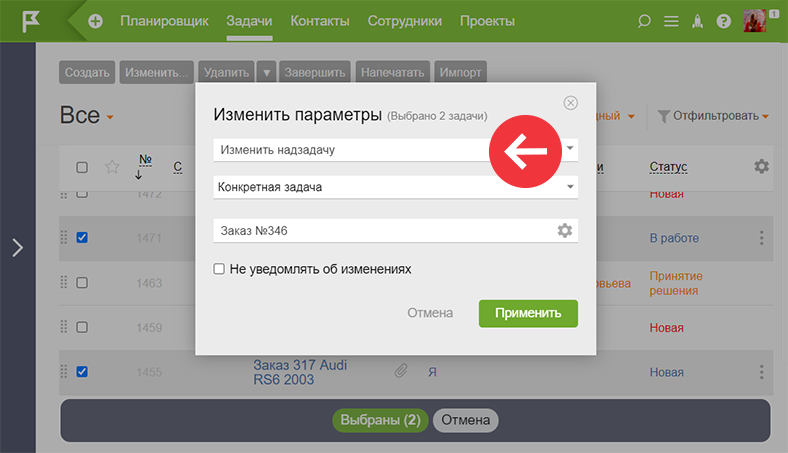Open the Проекты tab
Screen dimensions: 788x453
pyautogui.click(x=487, y=21)
